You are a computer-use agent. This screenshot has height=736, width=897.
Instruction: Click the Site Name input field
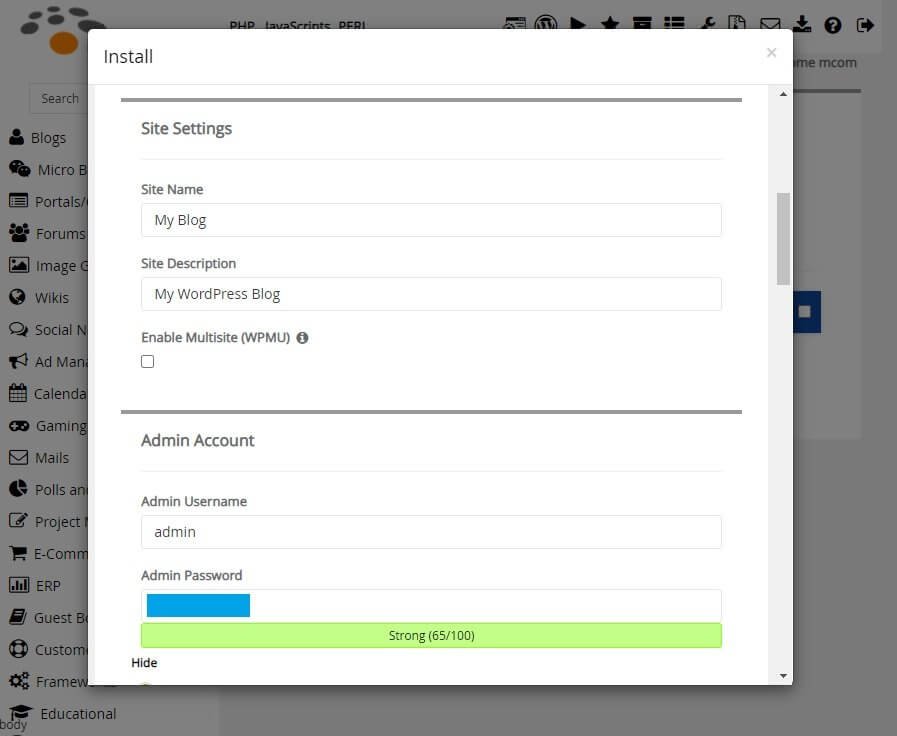[x=431, y=220]
